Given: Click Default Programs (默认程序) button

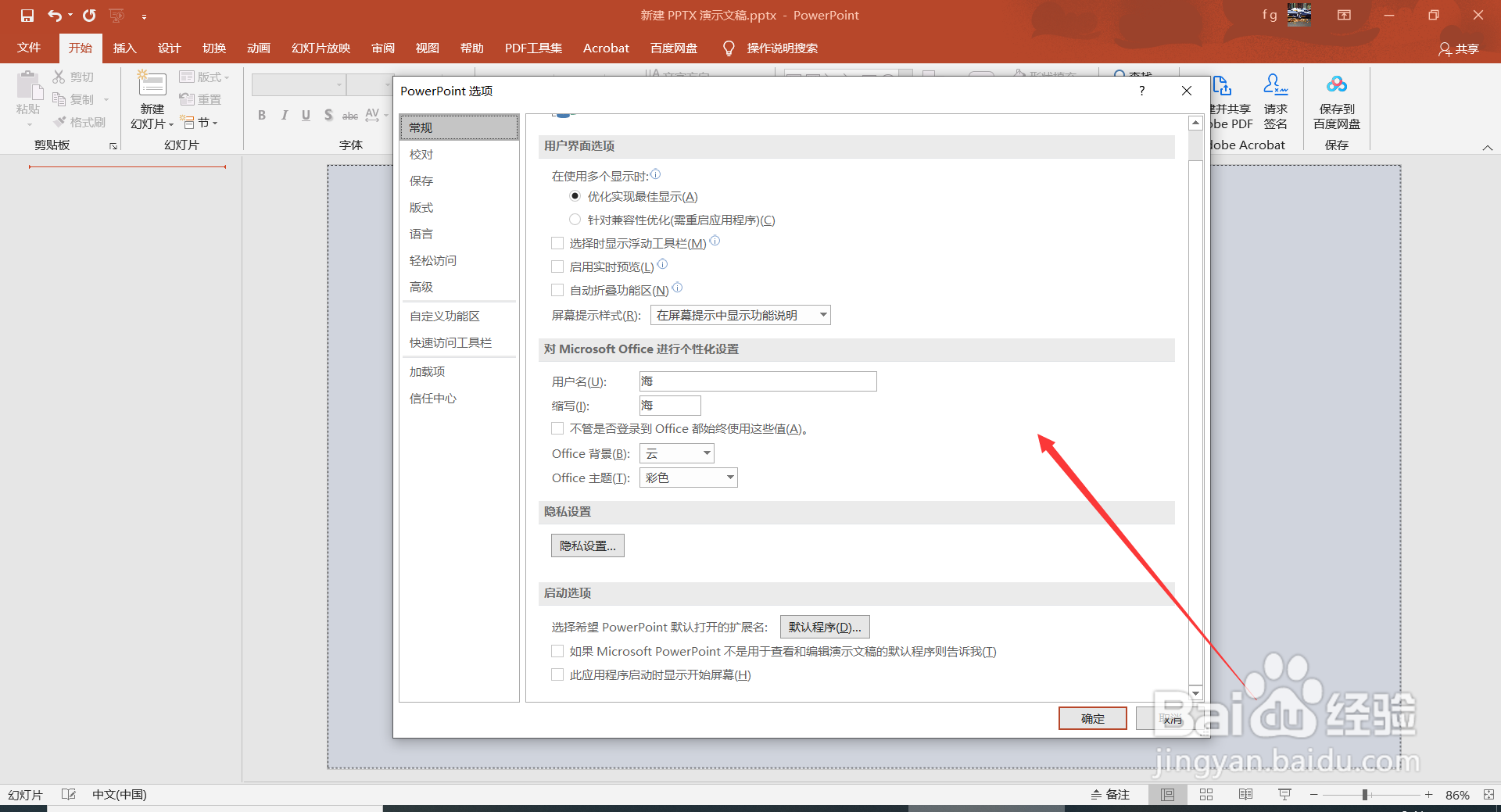Looking at the screenshot, I should (x=825, y=627).
